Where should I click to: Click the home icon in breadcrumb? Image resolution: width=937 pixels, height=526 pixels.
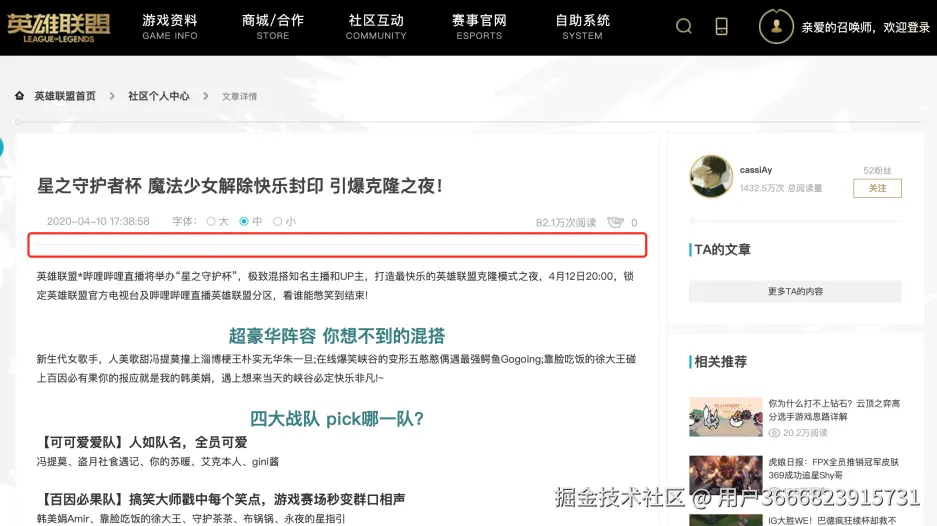pos(20,96)
